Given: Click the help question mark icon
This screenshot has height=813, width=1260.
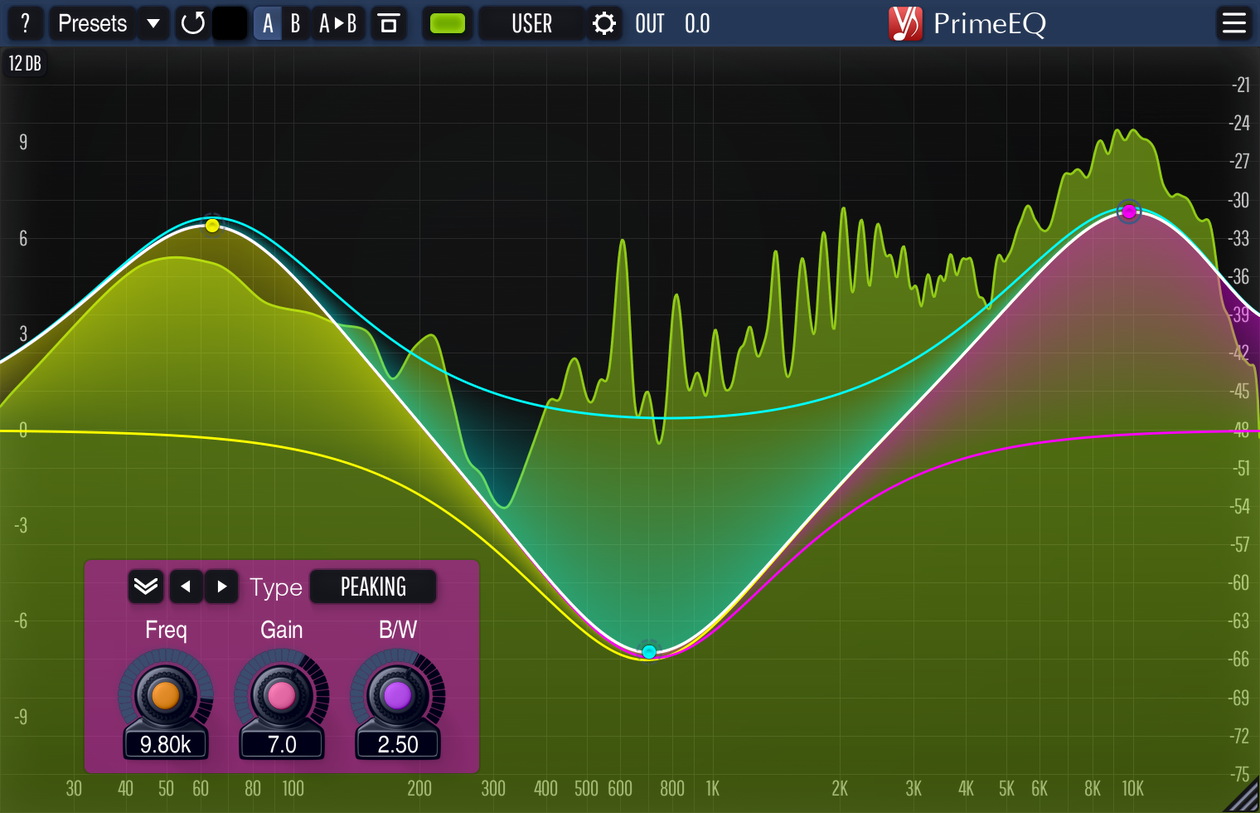Looking at the screenshot, I should 25,23.
